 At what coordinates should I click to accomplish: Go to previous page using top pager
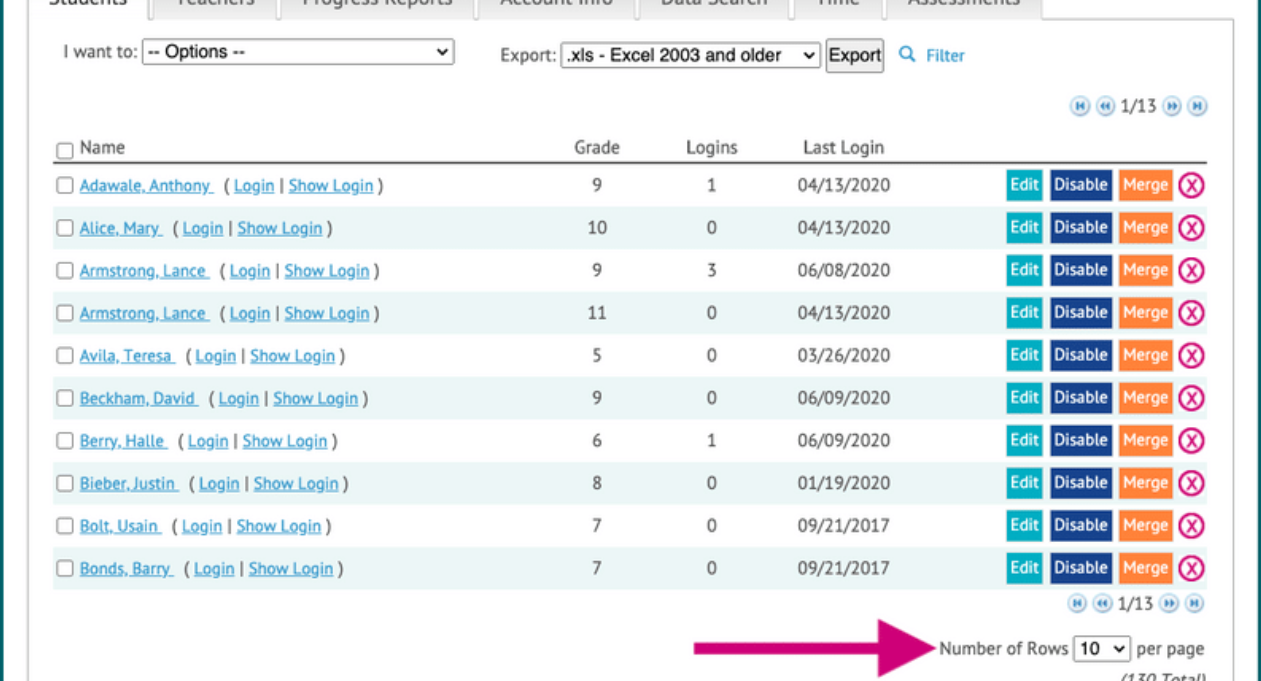1105,106
